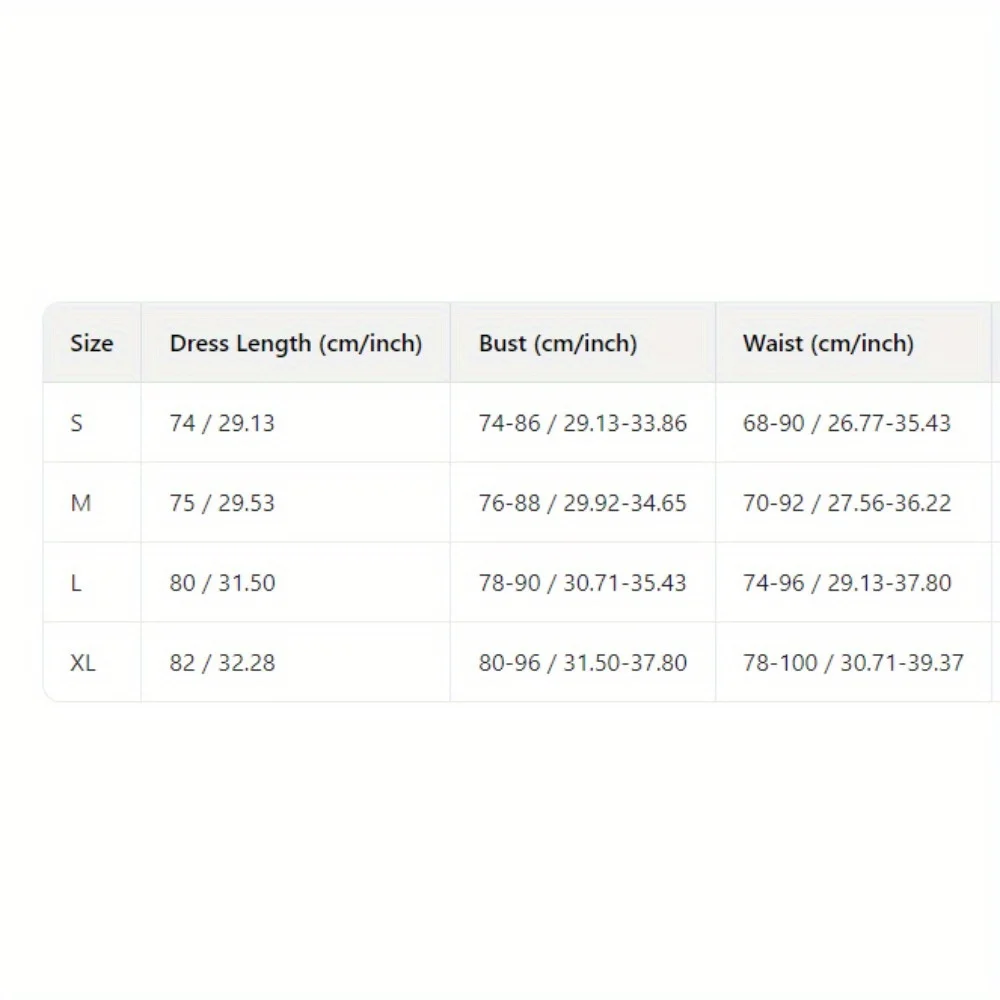1000x1000 pixels.
Task: Click waist cell 68-90 / 26.77-35.43
Action: point(847,423)
